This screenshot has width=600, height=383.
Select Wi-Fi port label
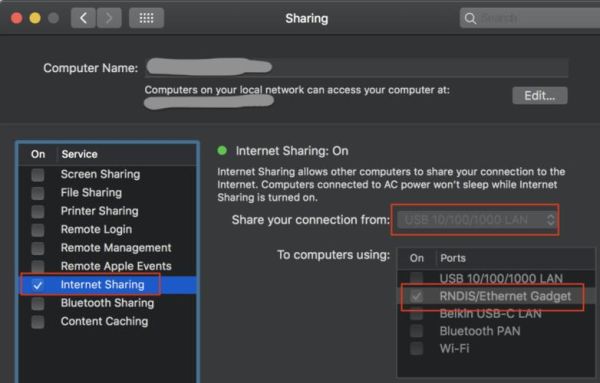pos(454,349)
